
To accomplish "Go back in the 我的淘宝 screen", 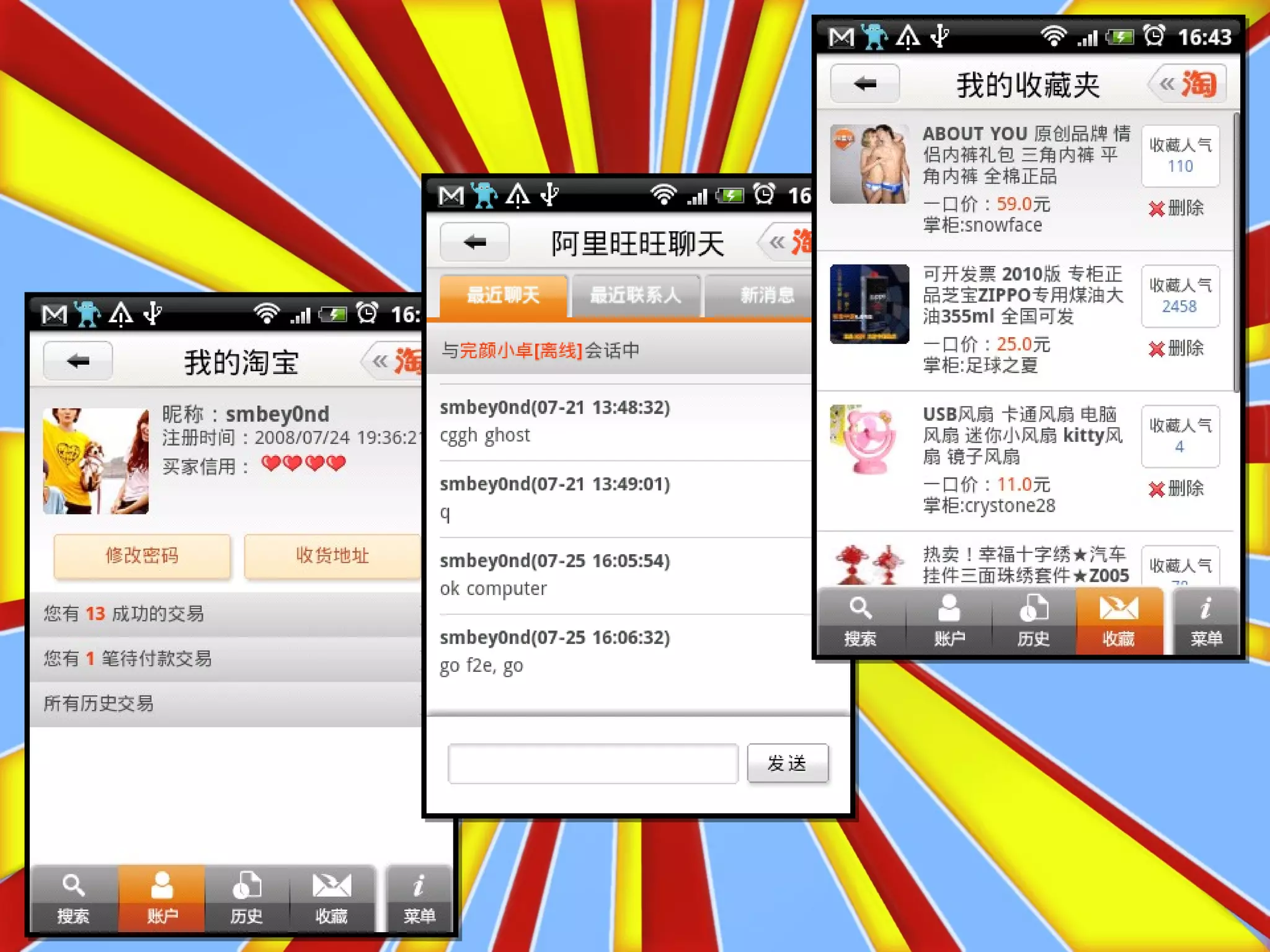I will 78,361.
